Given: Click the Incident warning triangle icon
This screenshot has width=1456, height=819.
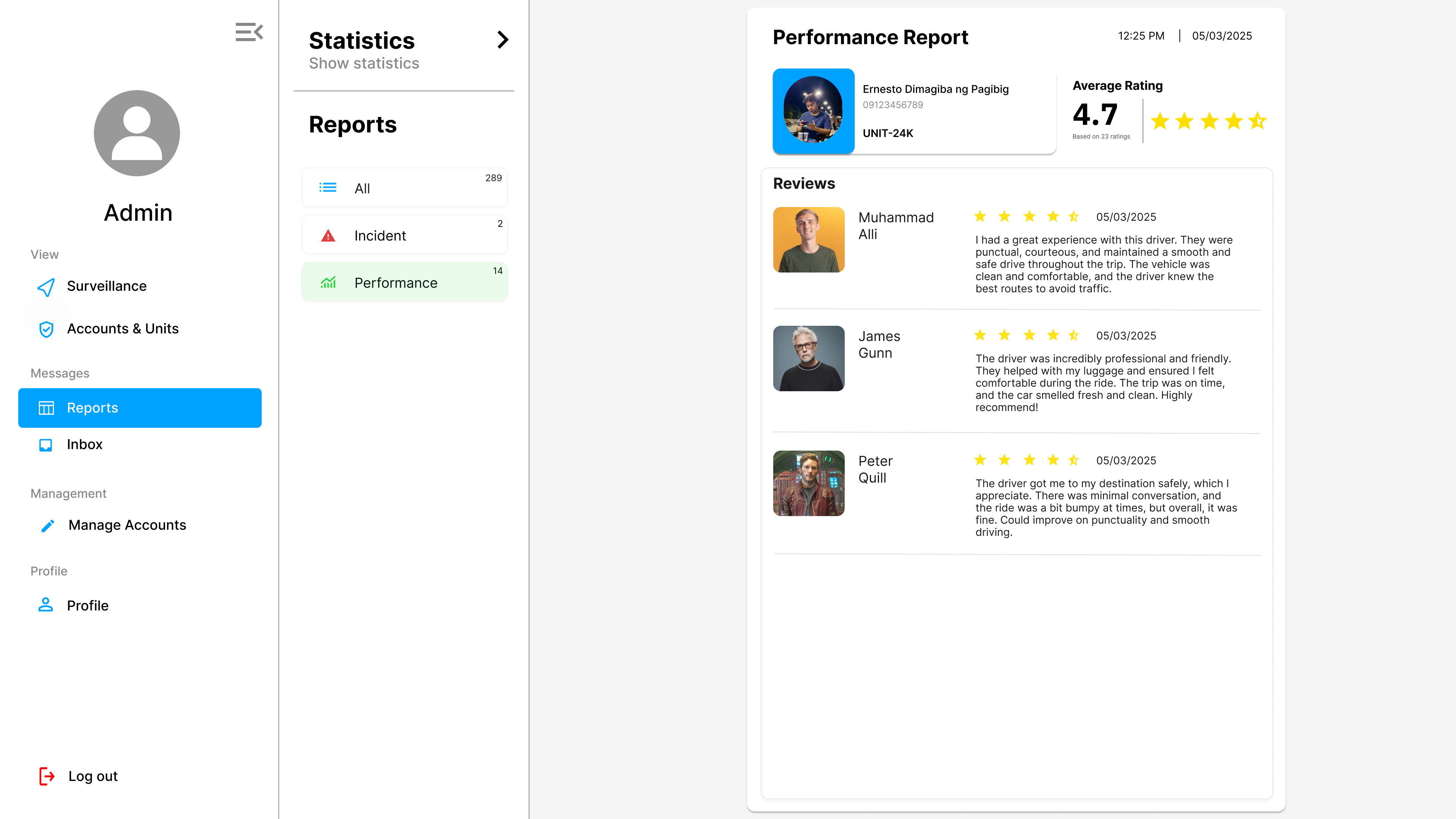Looking at the screenshot, I should coord(328,236).
